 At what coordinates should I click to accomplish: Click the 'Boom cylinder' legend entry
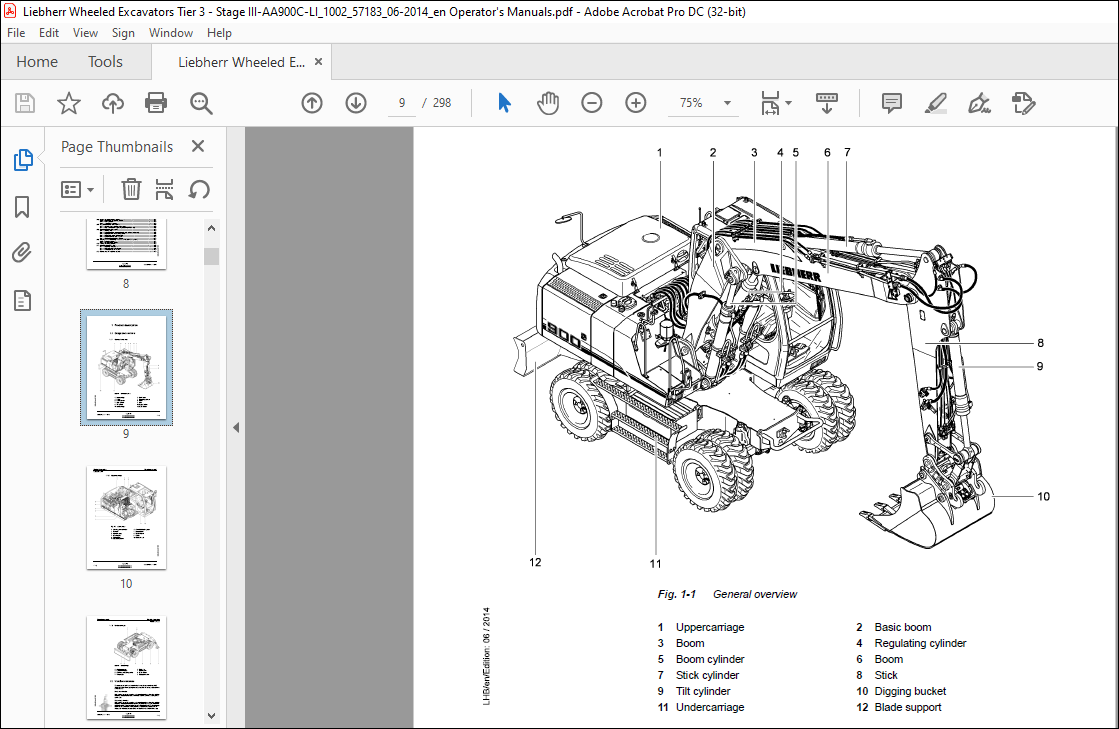click(x=710, y=659)
